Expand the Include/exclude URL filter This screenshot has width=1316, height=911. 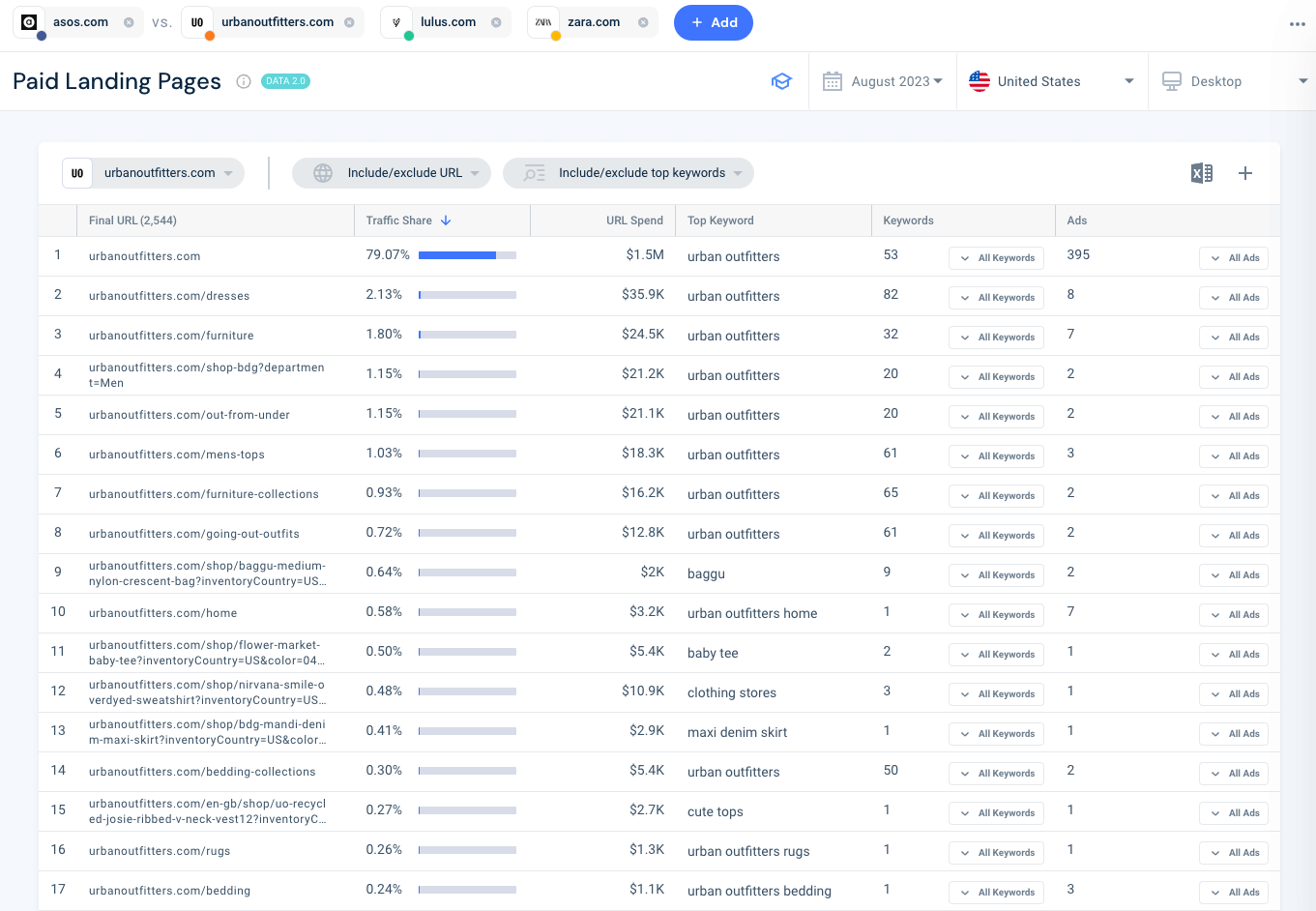click(391, 173)
